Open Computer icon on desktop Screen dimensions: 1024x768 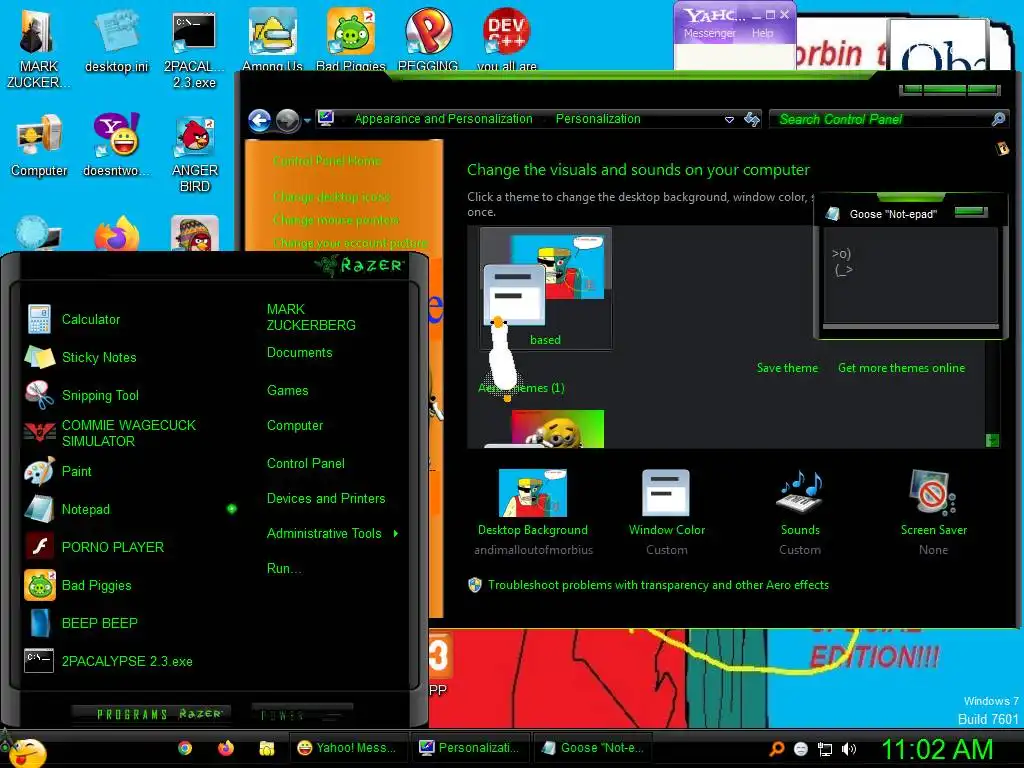[39, 145]
